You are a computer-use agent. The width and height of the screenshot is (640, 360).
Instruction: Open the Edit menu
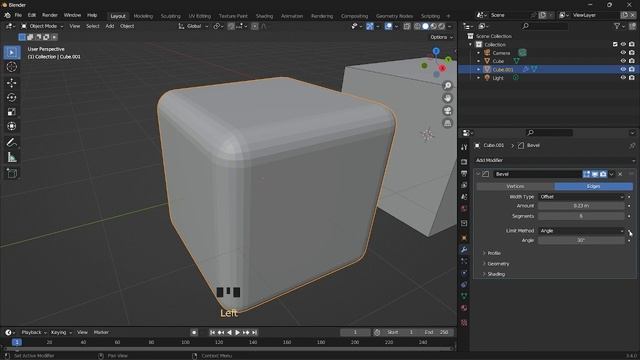32,15
